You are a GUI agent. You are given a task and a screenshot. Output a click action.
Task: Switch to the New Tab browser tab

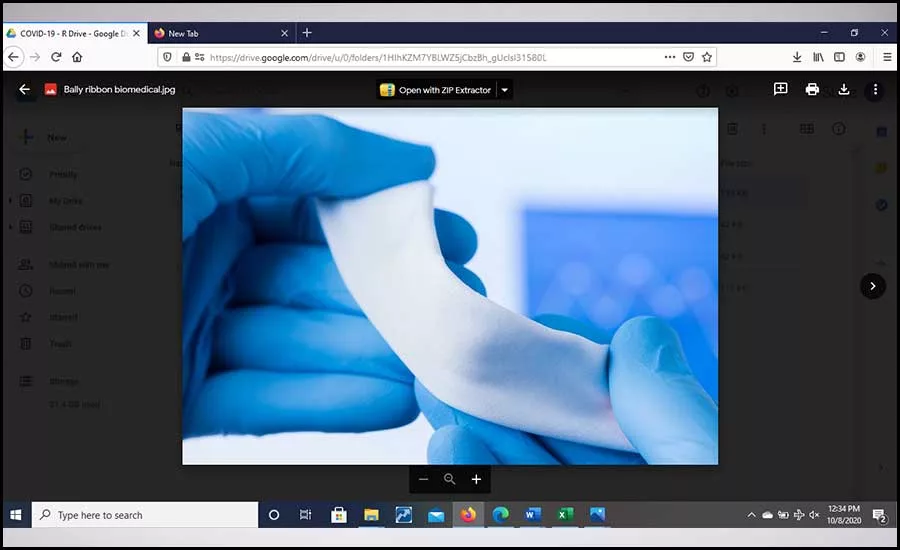[x=221, y=33]
